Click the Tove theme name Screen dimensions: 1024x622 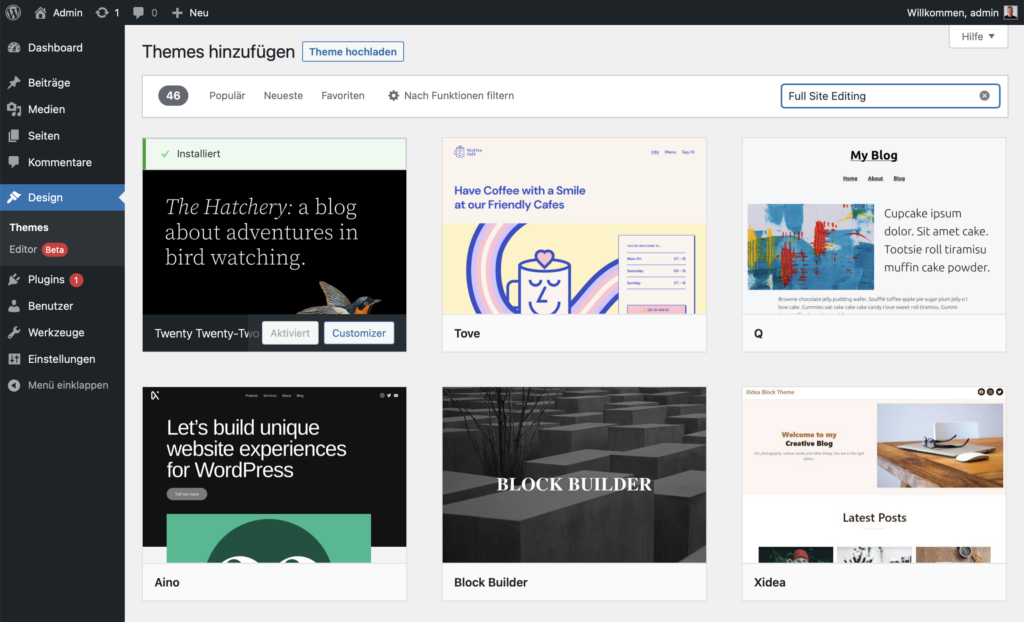(x=467, y=333)
